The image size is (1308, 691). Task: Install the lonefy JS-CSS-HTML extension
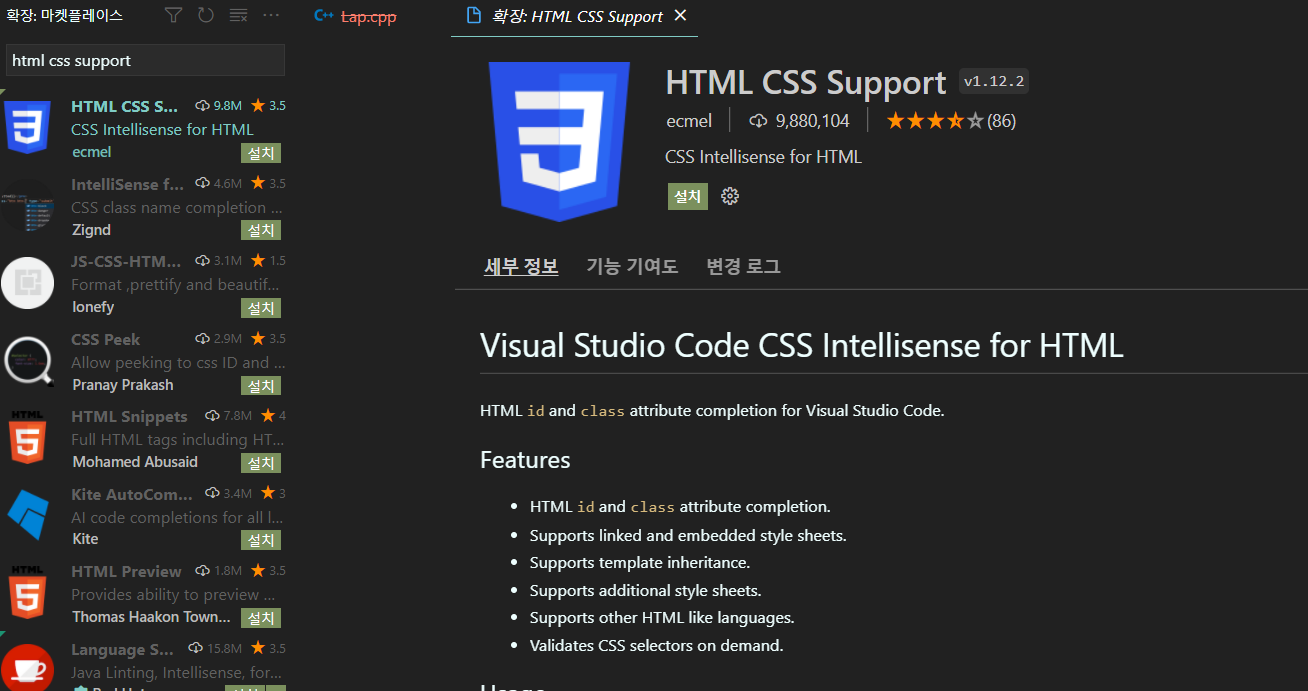click(x=261, y=308)
